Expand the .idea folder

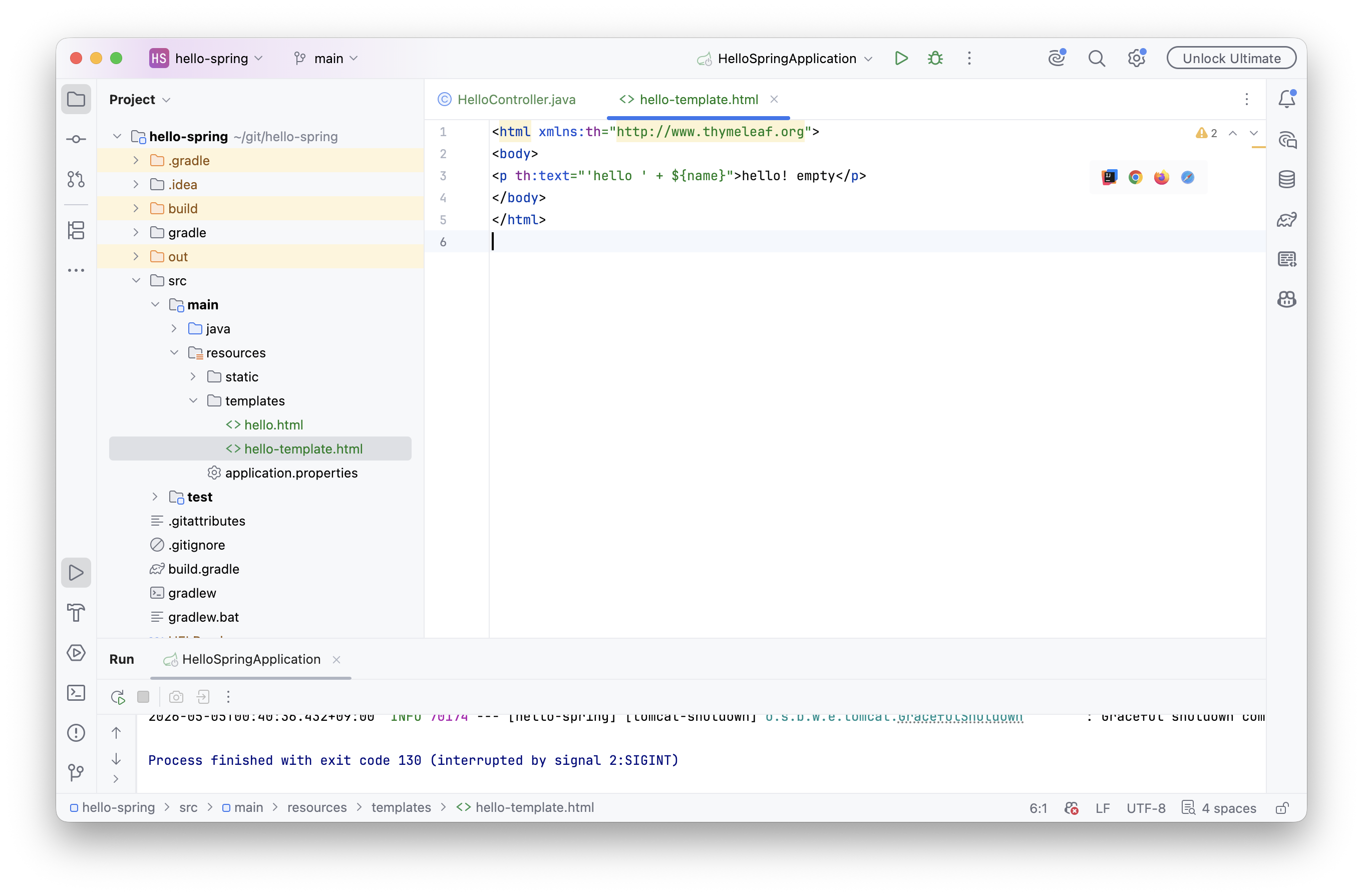(x=136, y=184)
